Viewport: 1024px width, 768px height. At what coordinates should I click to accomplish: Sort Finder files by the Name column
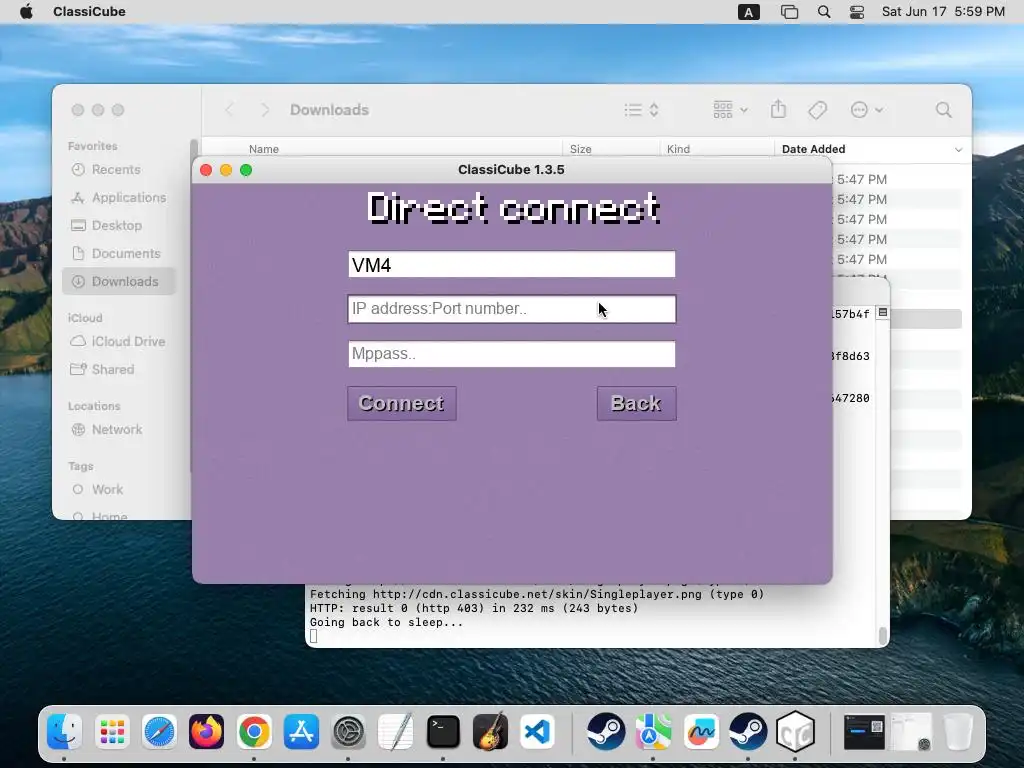coord(264,149)
